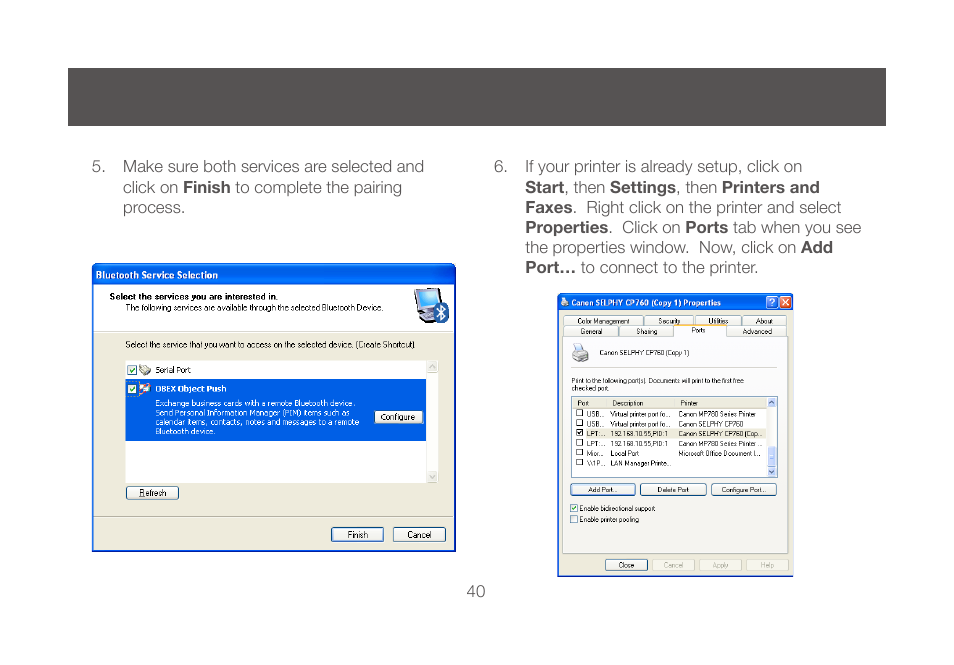Toggle the Serial Port checkbox

pyautogui.click(x=131, y=370)
